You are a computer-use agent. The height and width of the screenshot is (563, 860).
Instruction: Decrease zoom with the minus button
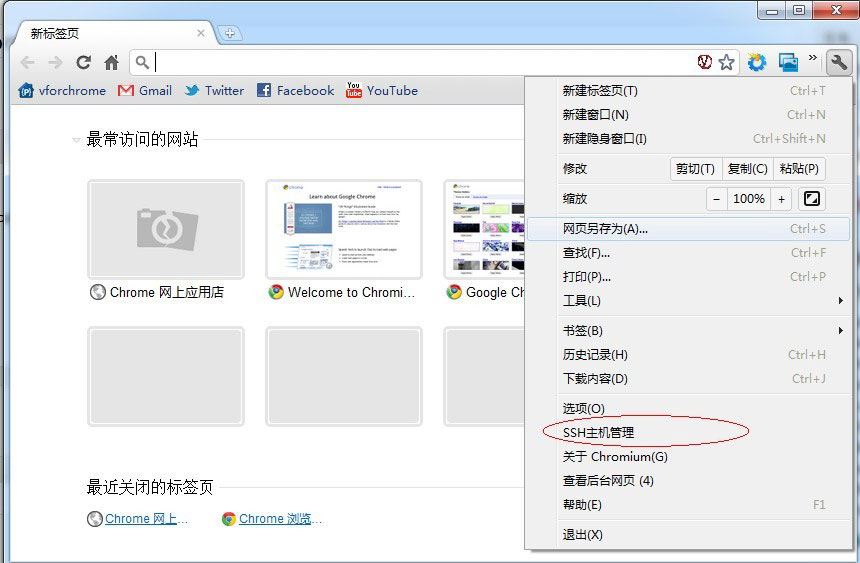(716, 199)
